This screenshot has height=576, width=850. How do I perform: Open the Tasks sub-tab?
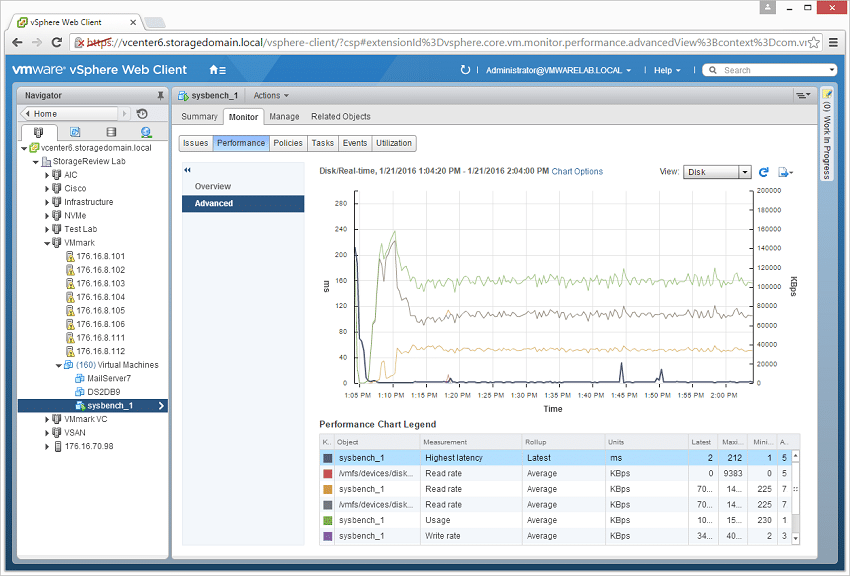click(323, 143)
